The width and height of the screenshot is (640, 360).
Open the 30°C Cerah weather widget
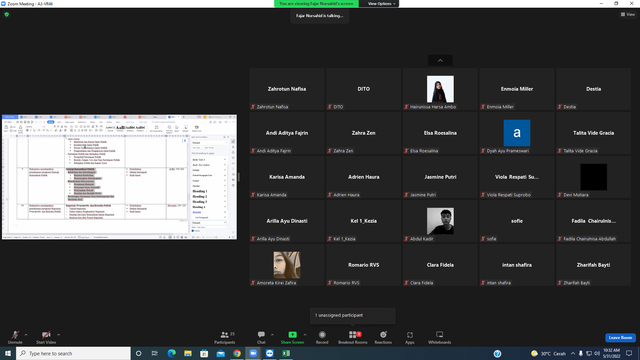pyautogui.click(x=548, y=353)
